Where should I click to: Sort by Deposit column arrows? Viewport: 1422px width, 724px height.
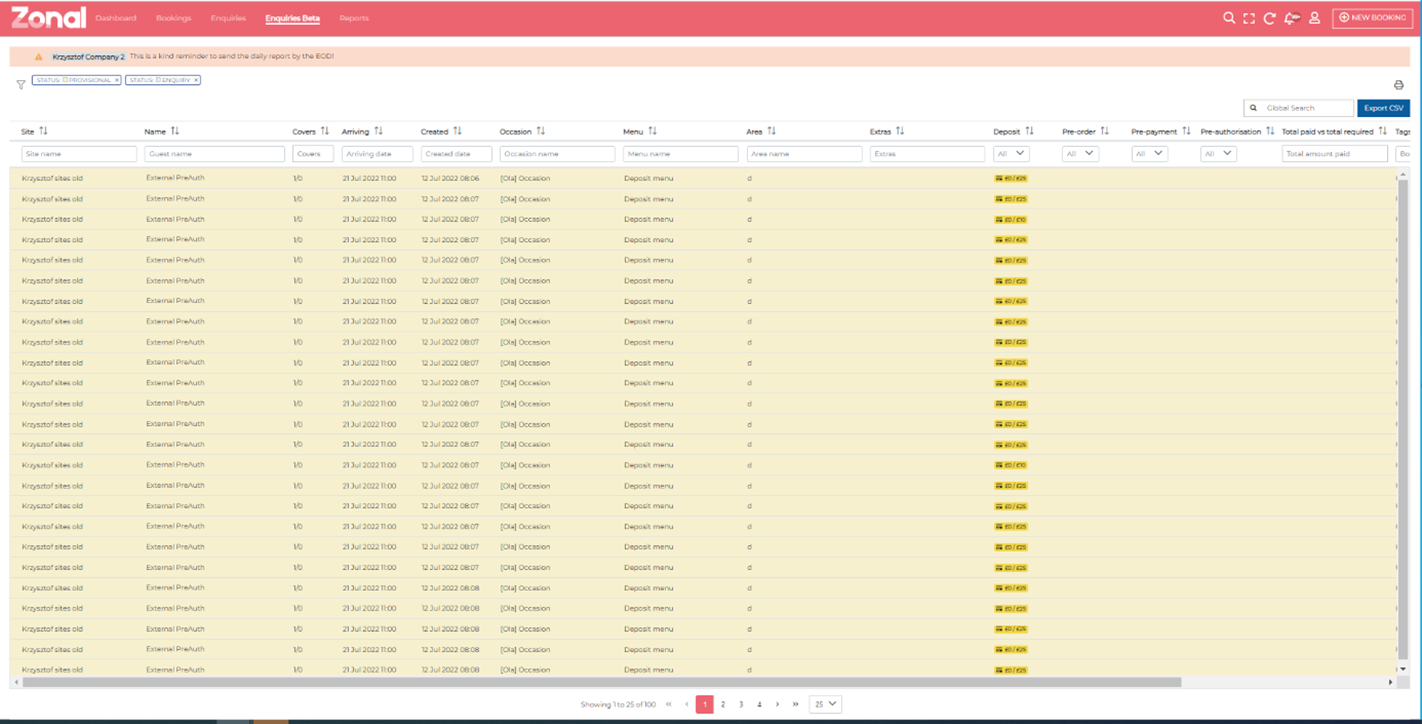[x=1029, y=131]
